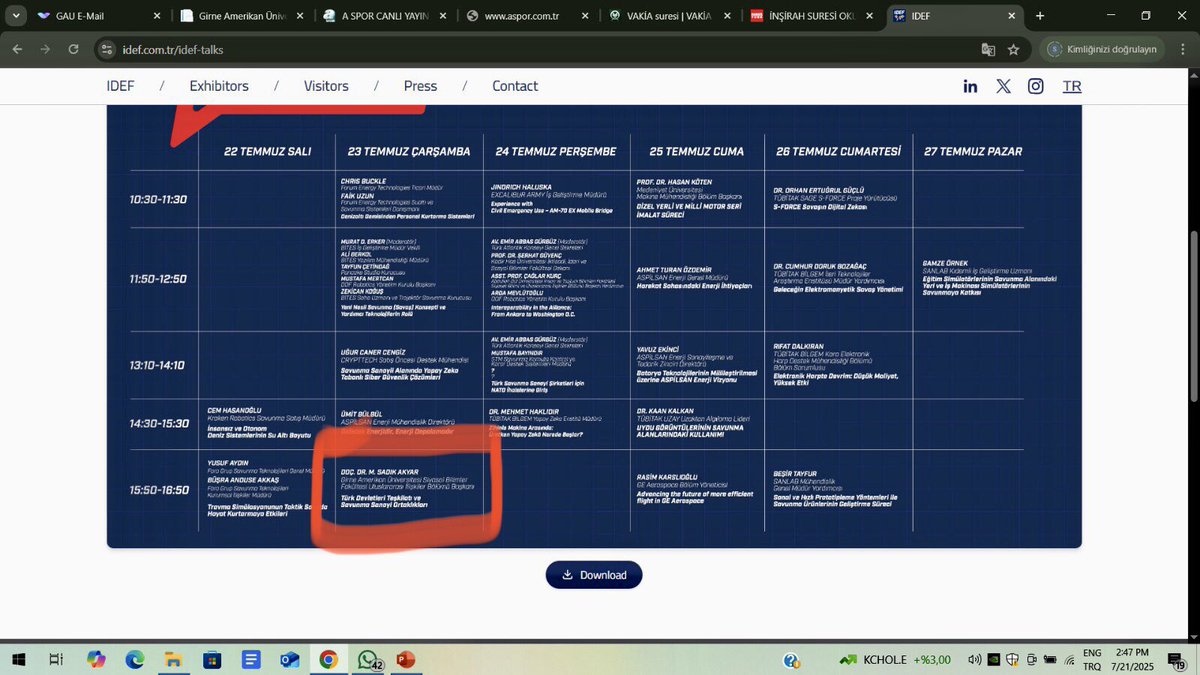Open the Chrome tab search dropdown arrow
Viewport: 1200px width, 675px height.
pyautogui.click(x=16, y=16)
